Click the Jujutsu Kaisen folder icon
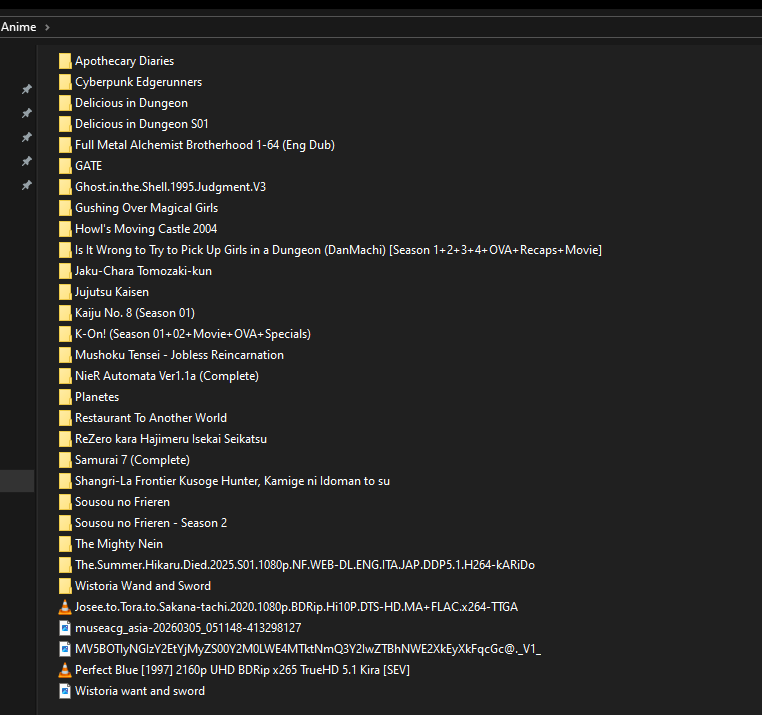This screenshot has width=762, height=715. (x=65, y=292)
